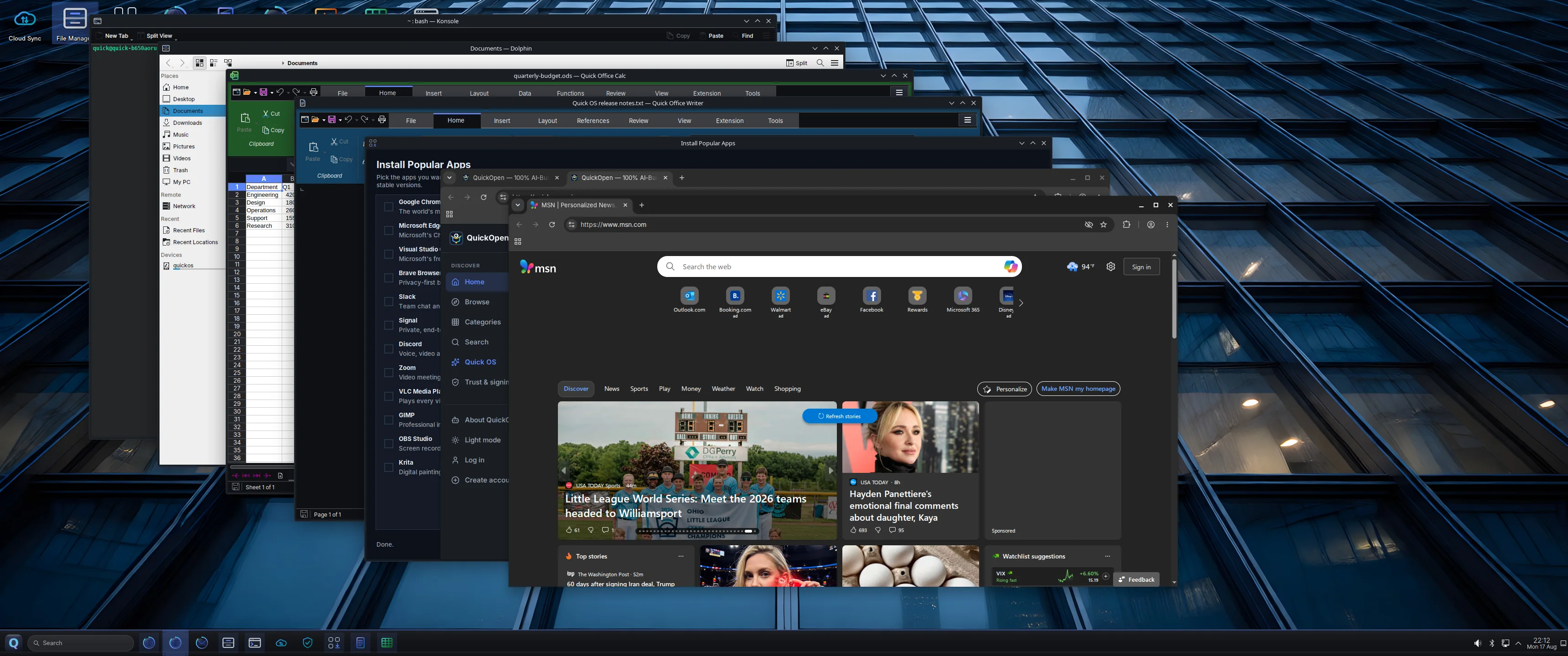The width and height of the screenshot is (1568, 656).
Task: Click Cut in the Calc Clipboard group
Action: pos(272,114)
